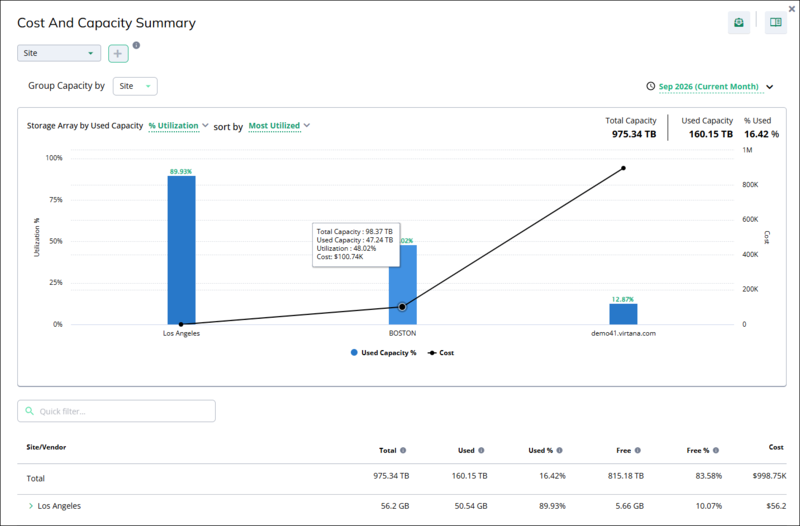Click the 89.93% label above Los Angeles bar
This screenshot has height=526, width=800.
[181, 171]
